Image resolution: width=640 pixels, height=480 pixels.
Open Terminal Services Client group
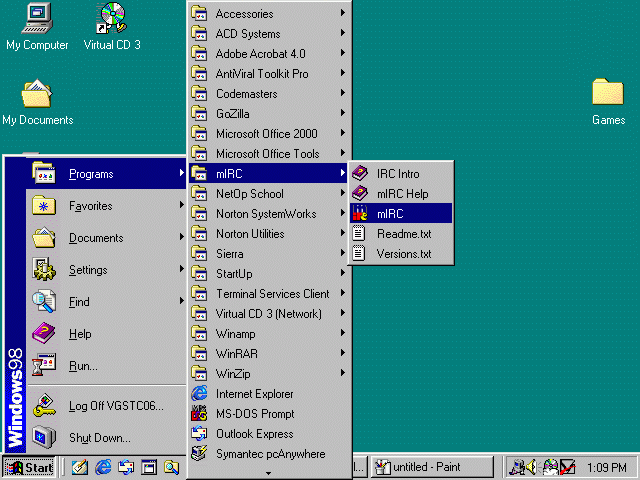269,293
